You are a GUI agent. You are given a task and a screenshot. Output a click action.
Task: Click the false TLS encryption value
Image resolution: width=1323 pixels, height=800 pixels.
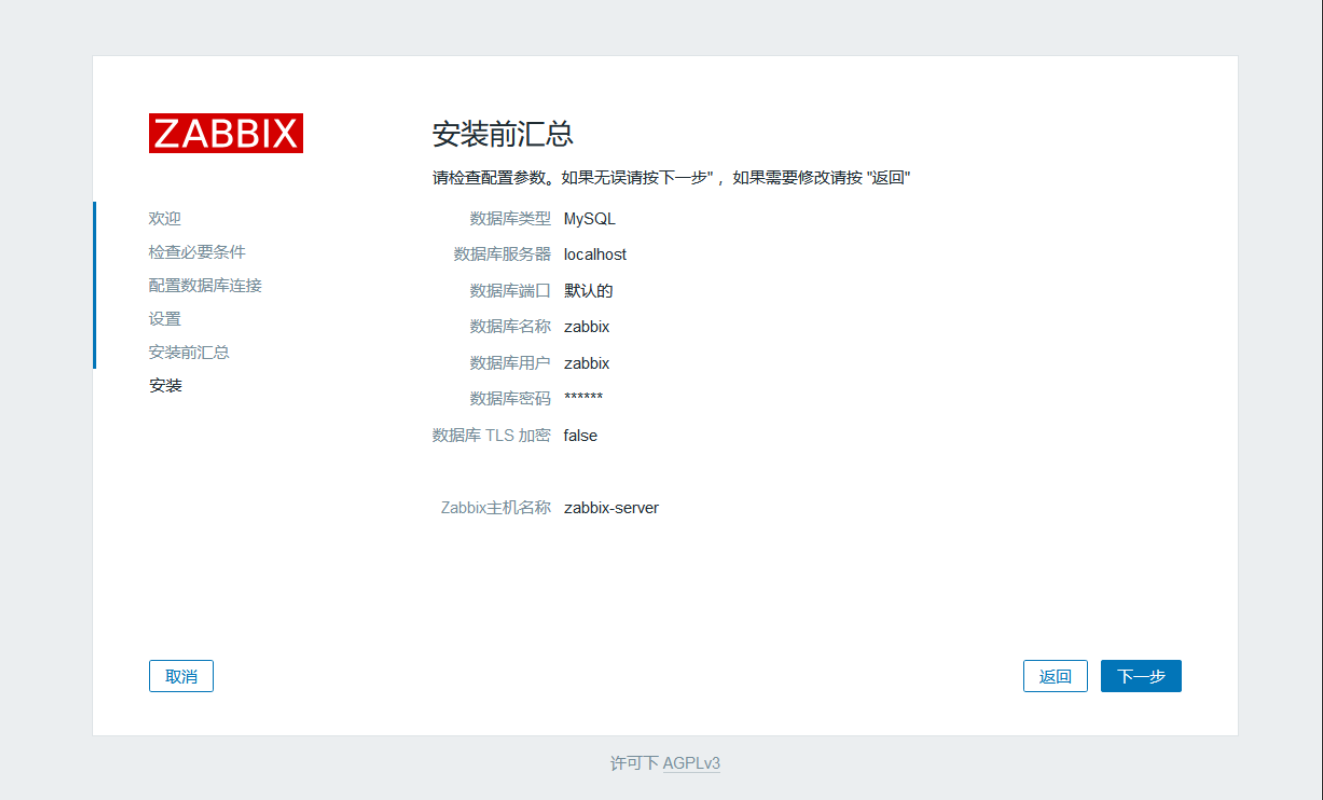coord(580,435)
